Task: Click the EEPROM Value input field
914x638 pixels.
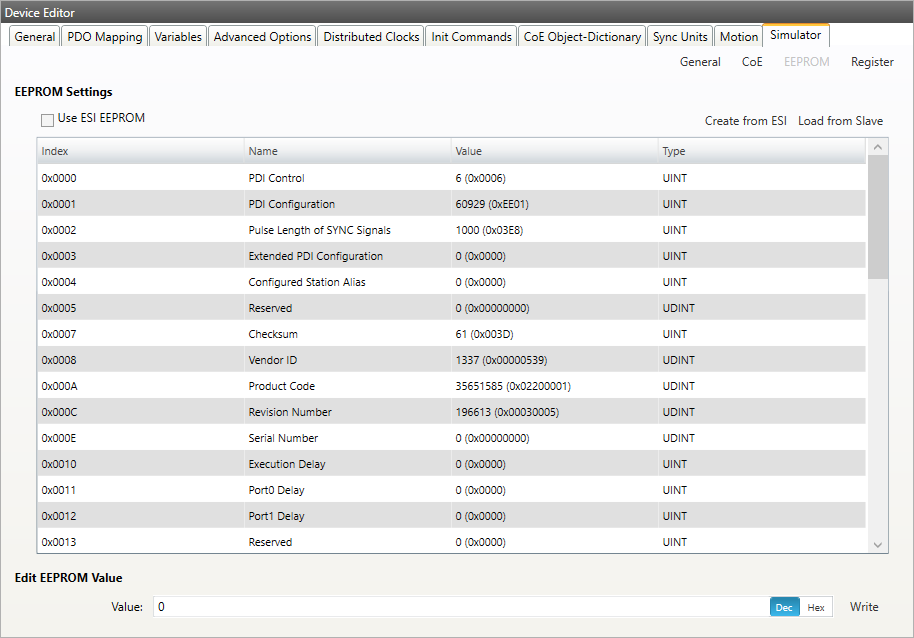Action: [x=460, y=607]
